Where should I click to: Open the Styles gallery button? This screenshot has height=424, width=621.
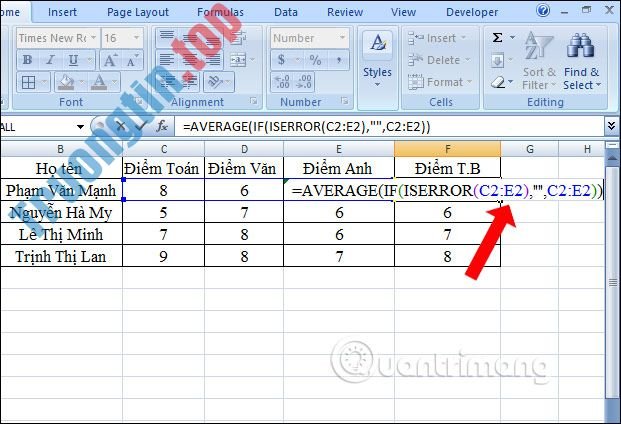point(377,59)
